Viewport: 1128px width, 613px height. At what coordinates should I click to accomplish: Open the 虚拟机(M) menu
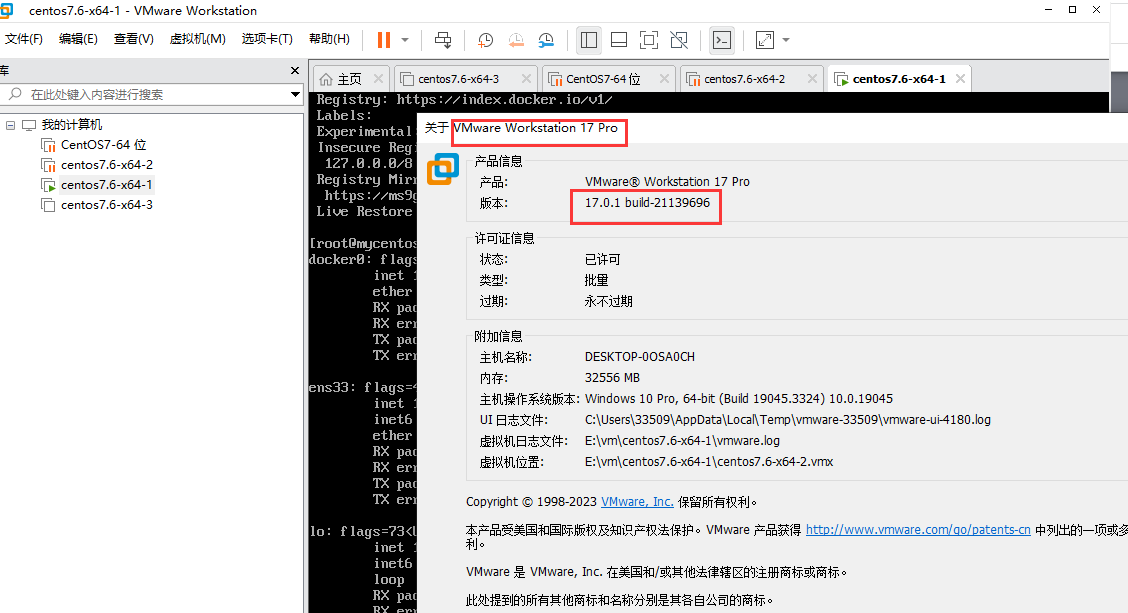click(x=198, y=39)
